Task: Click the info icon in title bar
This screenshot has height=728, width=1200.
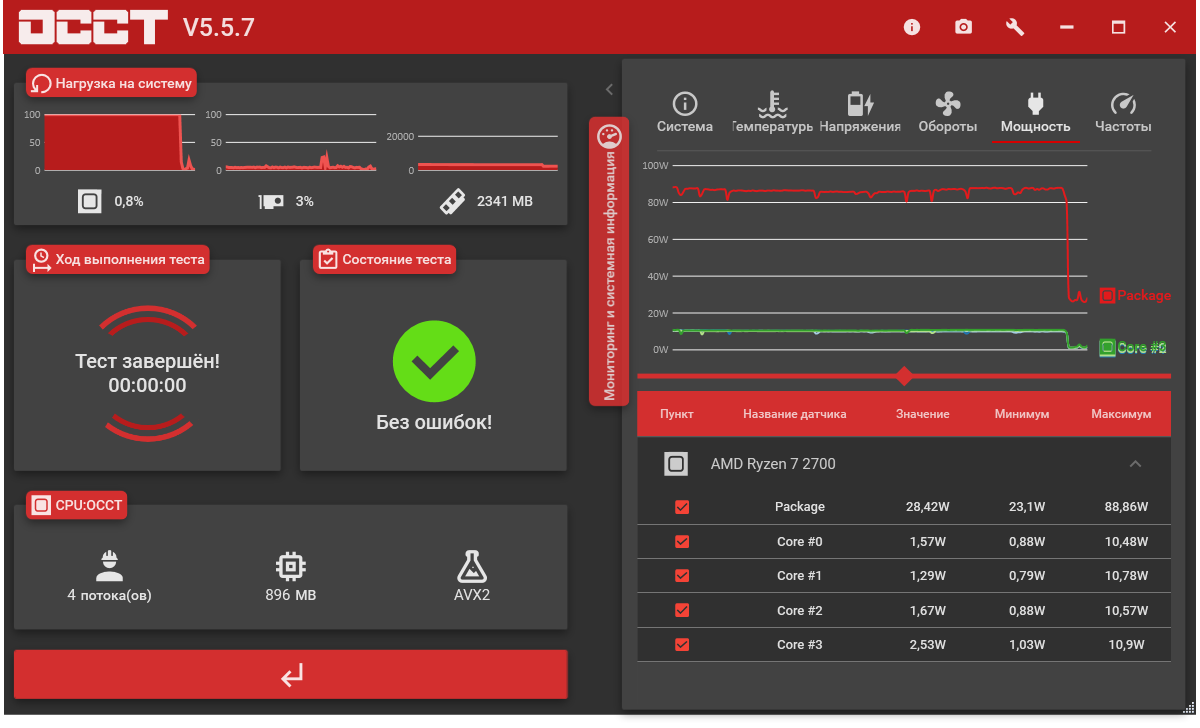Action: tap(911, 27)
